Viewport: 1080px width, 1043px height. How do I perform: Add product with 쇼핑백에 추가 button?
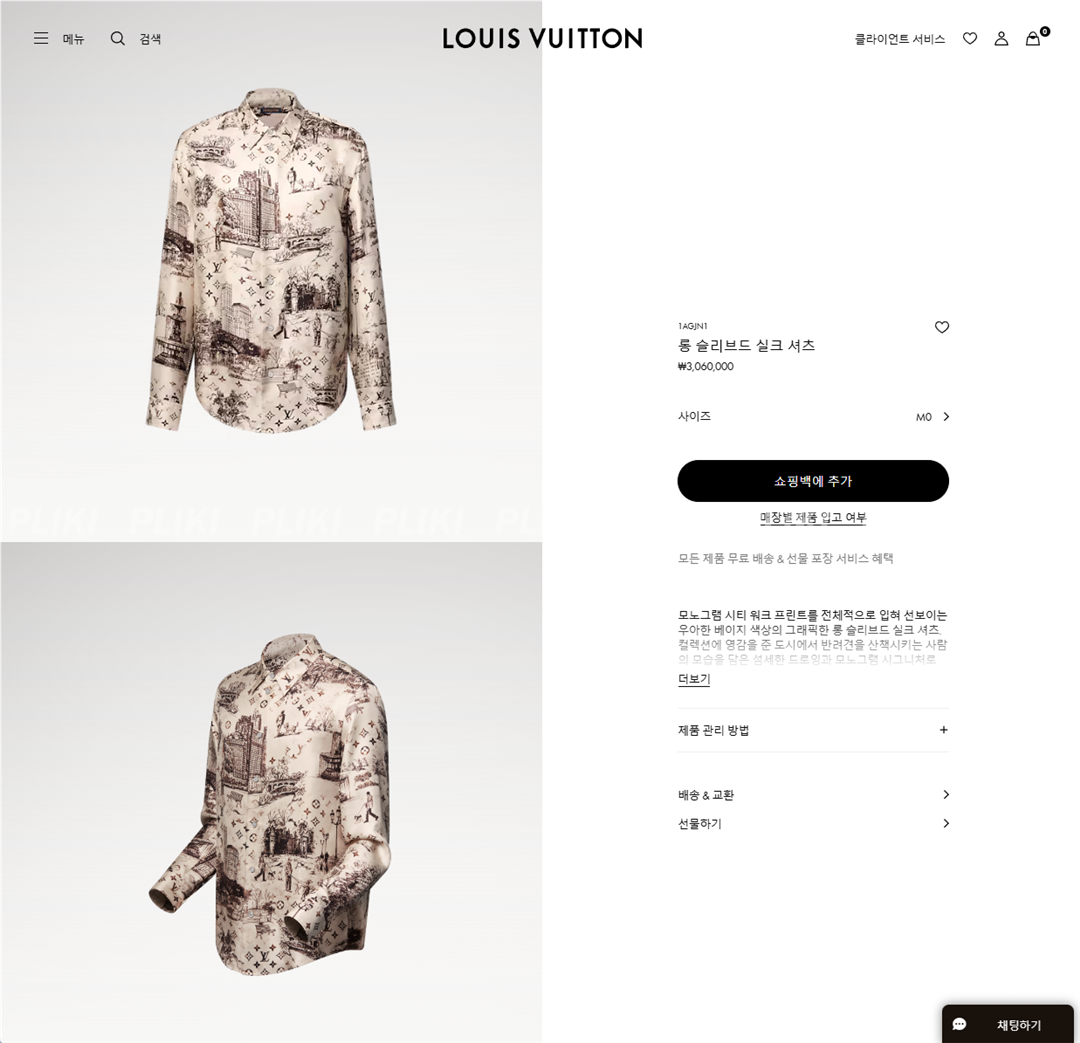[813, 481]
